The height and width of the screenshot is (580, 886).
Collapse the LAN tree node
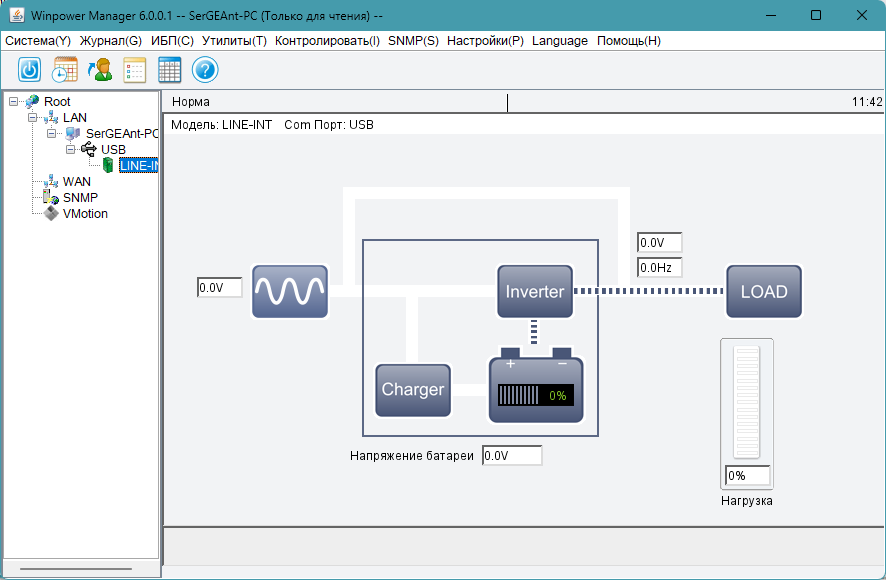(33, 118)
